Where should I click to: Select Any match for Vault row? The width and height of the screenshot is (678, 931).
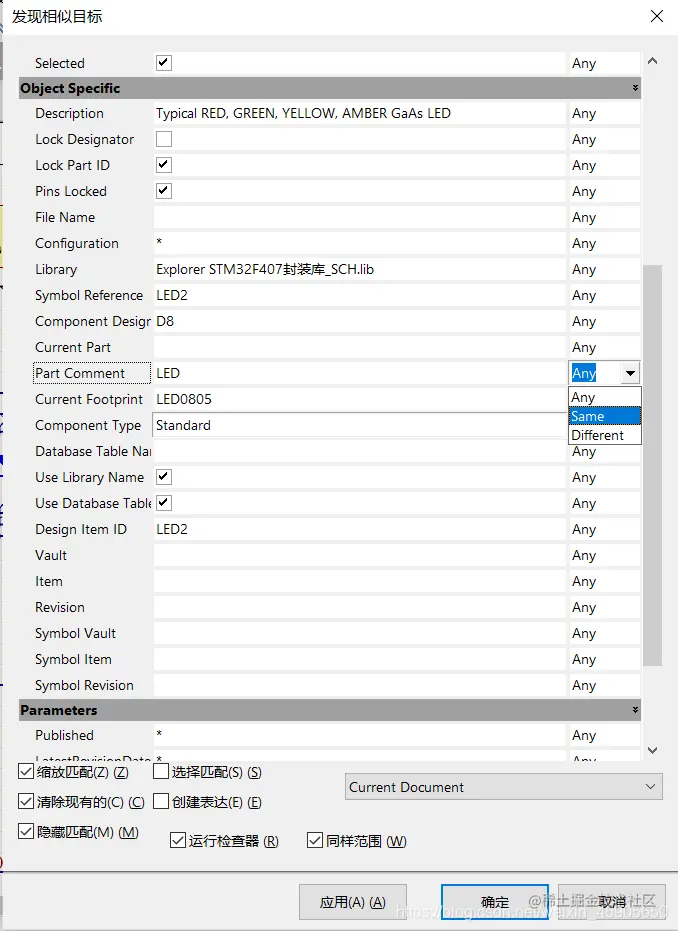pos(604,555)
